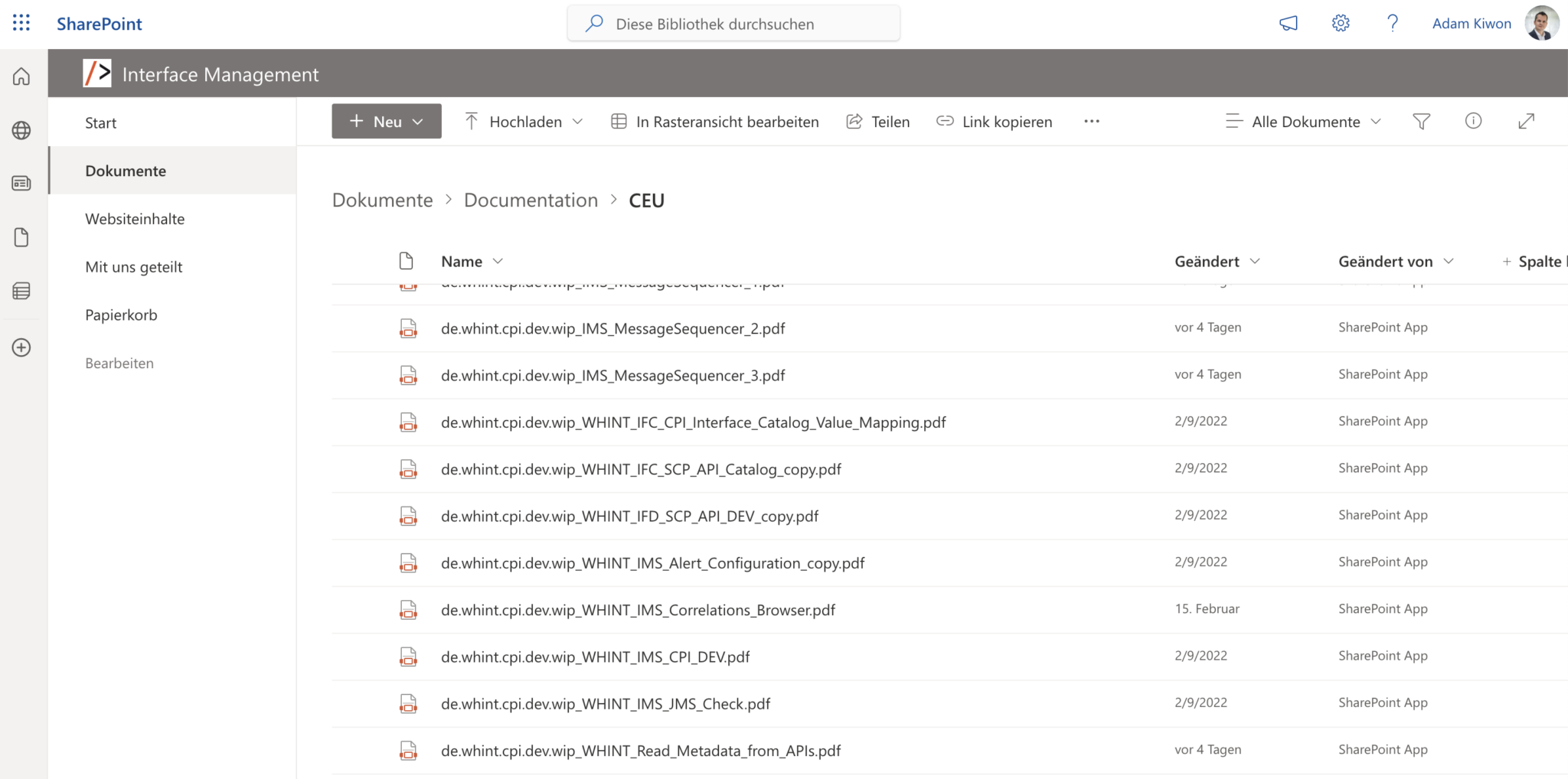Open IMS_MessageSequencer_2.pdf file
Viewport: 1568px width, 779px height.
(x=612, y=329)
